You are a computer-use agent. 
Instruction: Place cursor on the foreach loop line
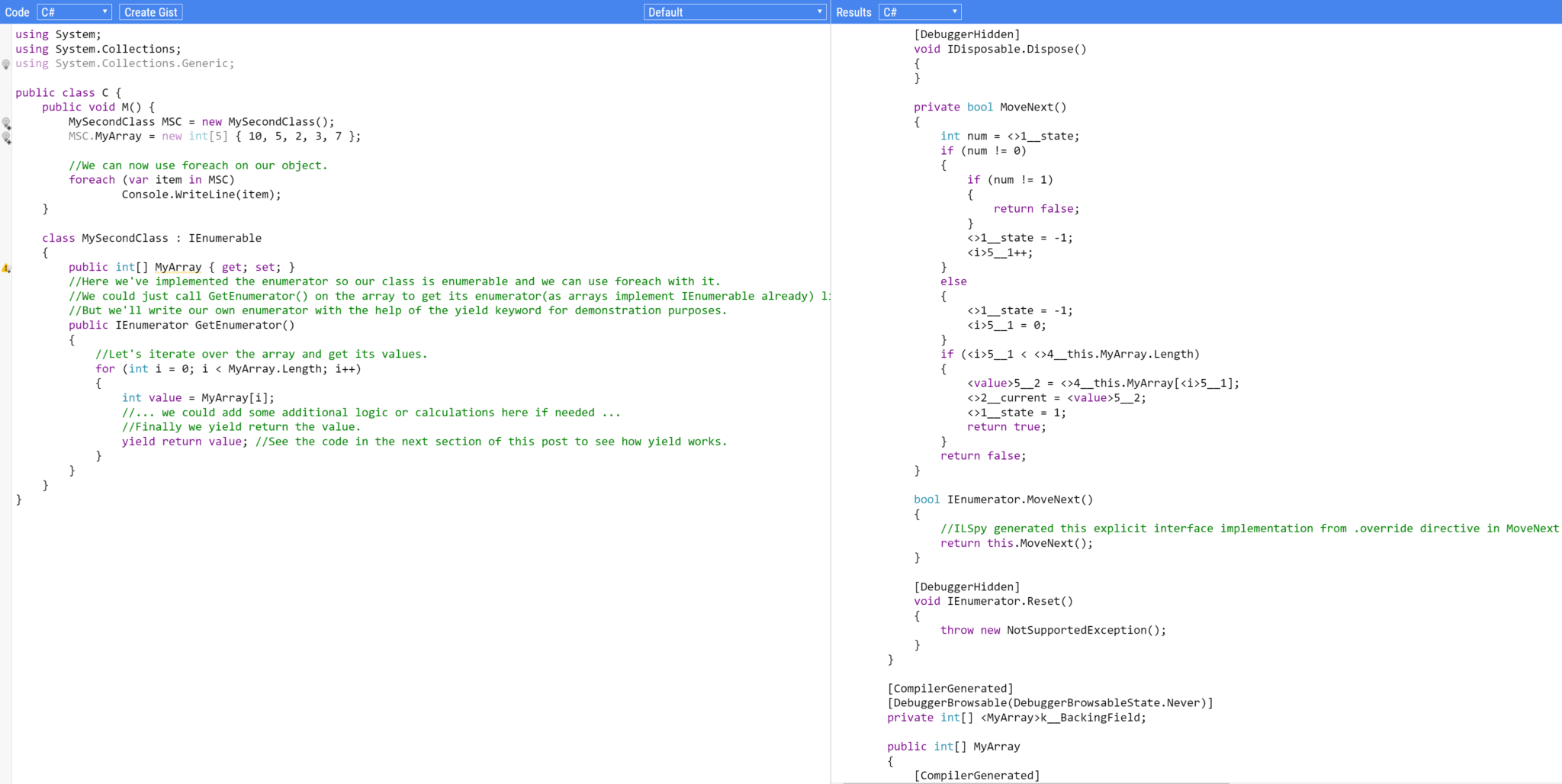pyautogui.click(x=153, y=179)
